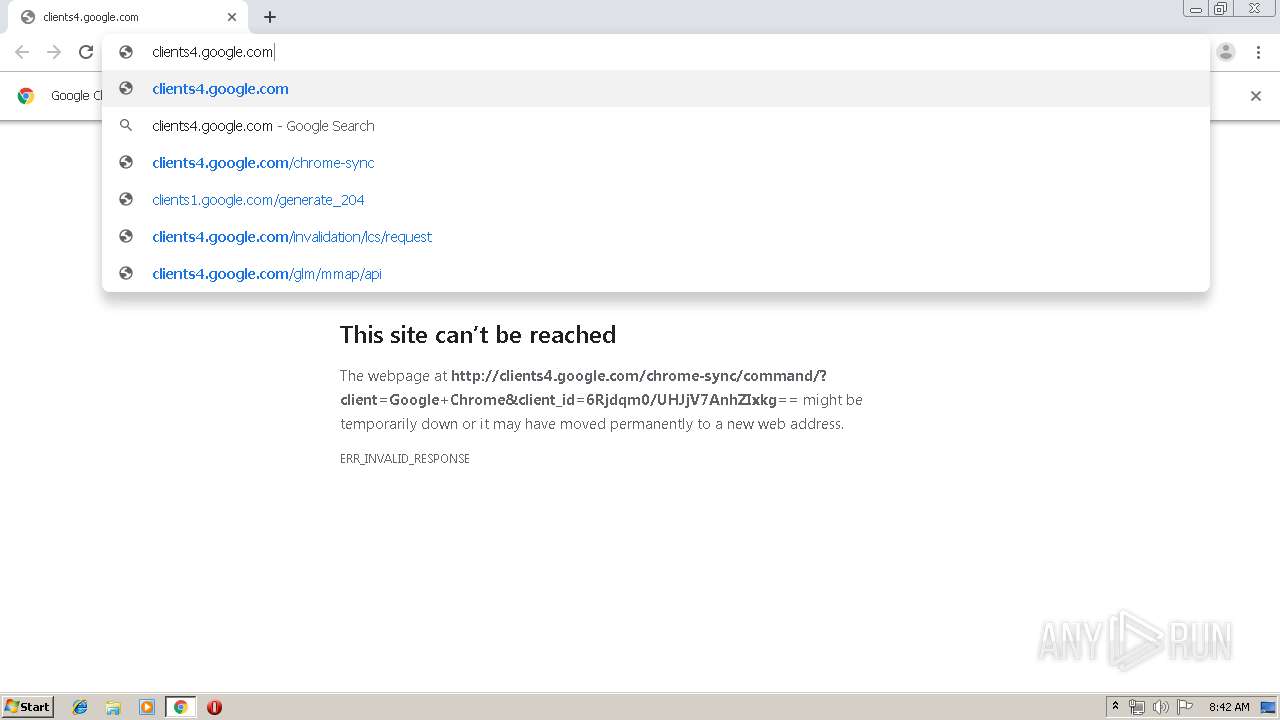Open Windows Explorer folder on the taskbar
1280x720 pixels.
[113, 707]
